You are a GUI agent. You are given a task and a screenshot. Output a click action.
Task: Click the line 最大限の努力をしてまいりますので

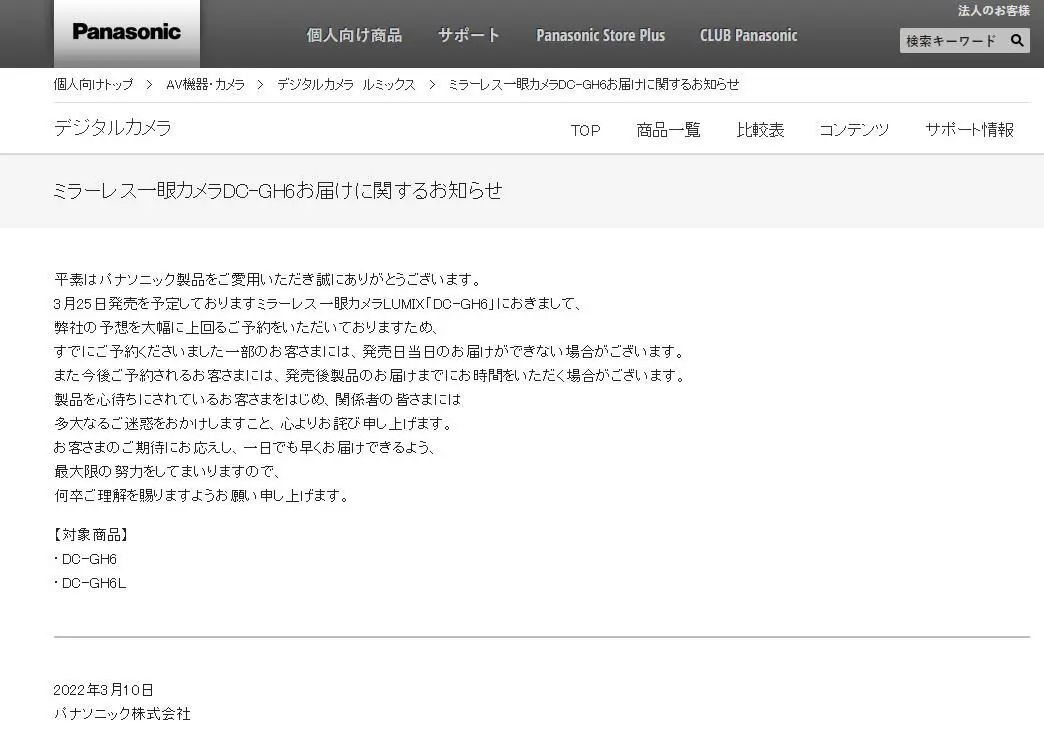point(167,471)
